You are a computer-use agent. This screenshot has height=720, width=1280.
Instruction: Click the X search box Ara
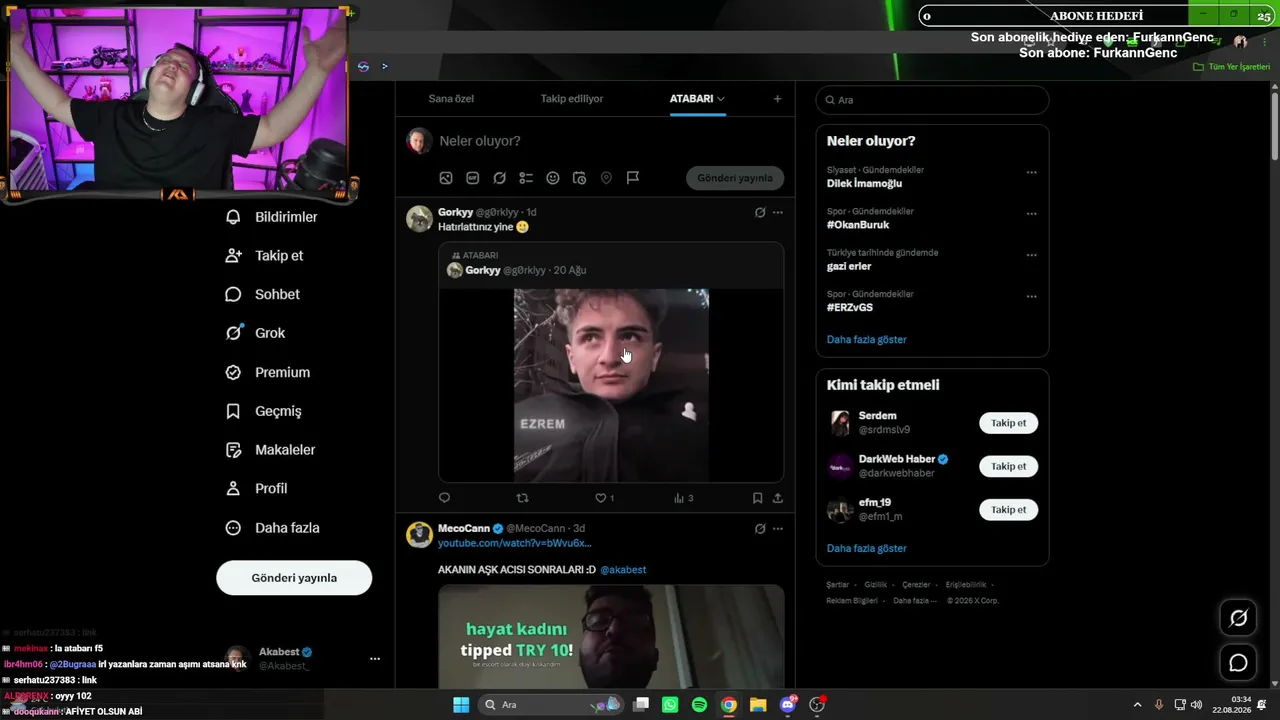(x=932, y=100)
